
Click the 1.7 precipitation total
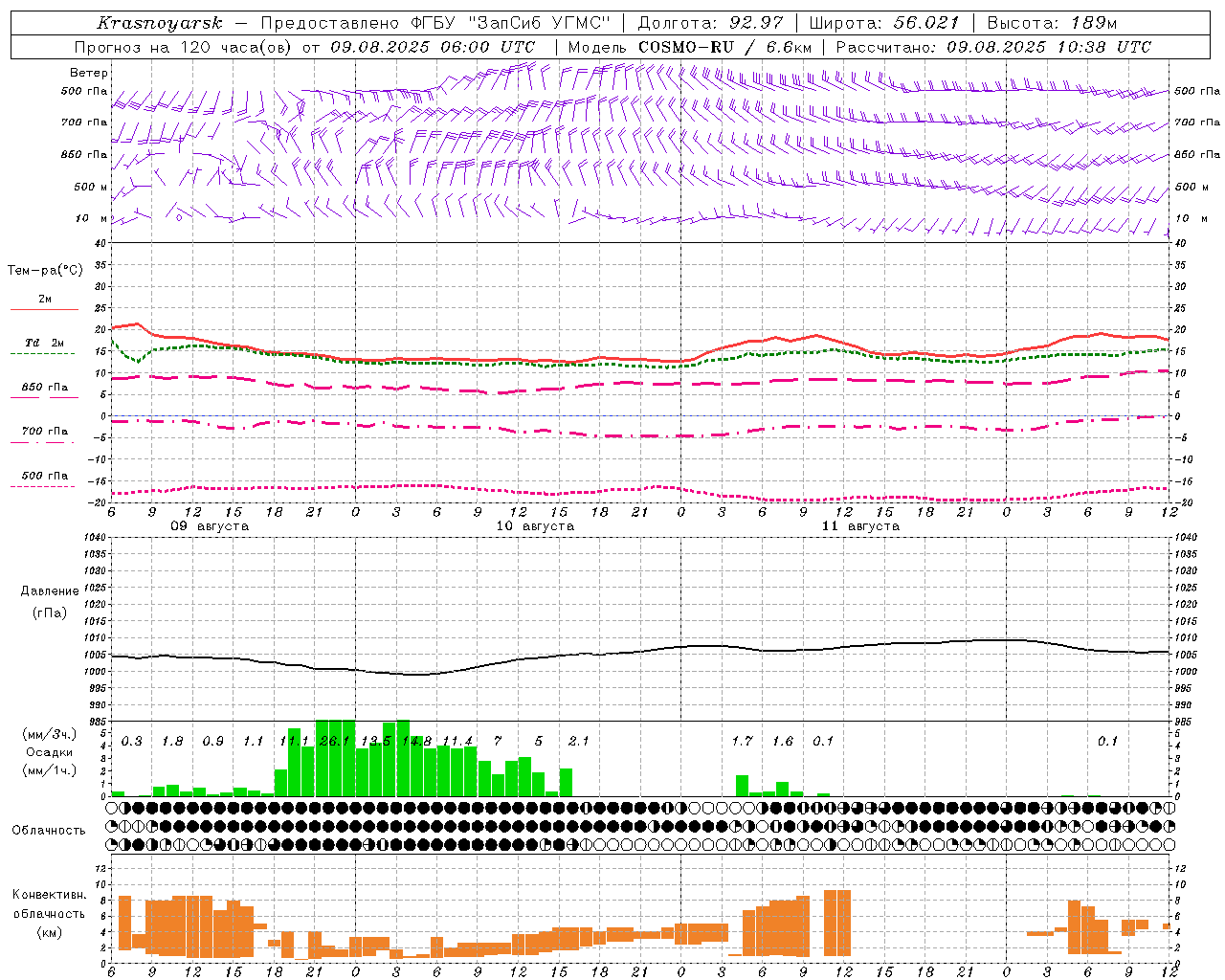742,742
